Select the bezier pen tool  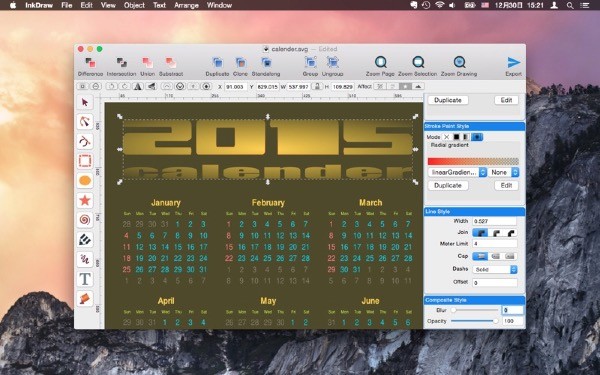pos(85,141)
